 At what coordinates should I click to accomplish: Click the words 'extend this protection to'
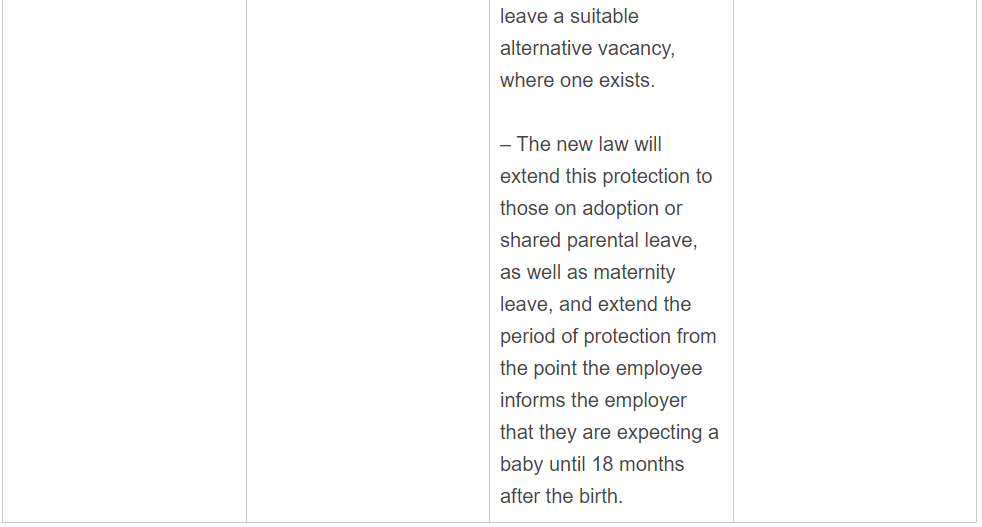pyautogui.click(x=606, y=177)
